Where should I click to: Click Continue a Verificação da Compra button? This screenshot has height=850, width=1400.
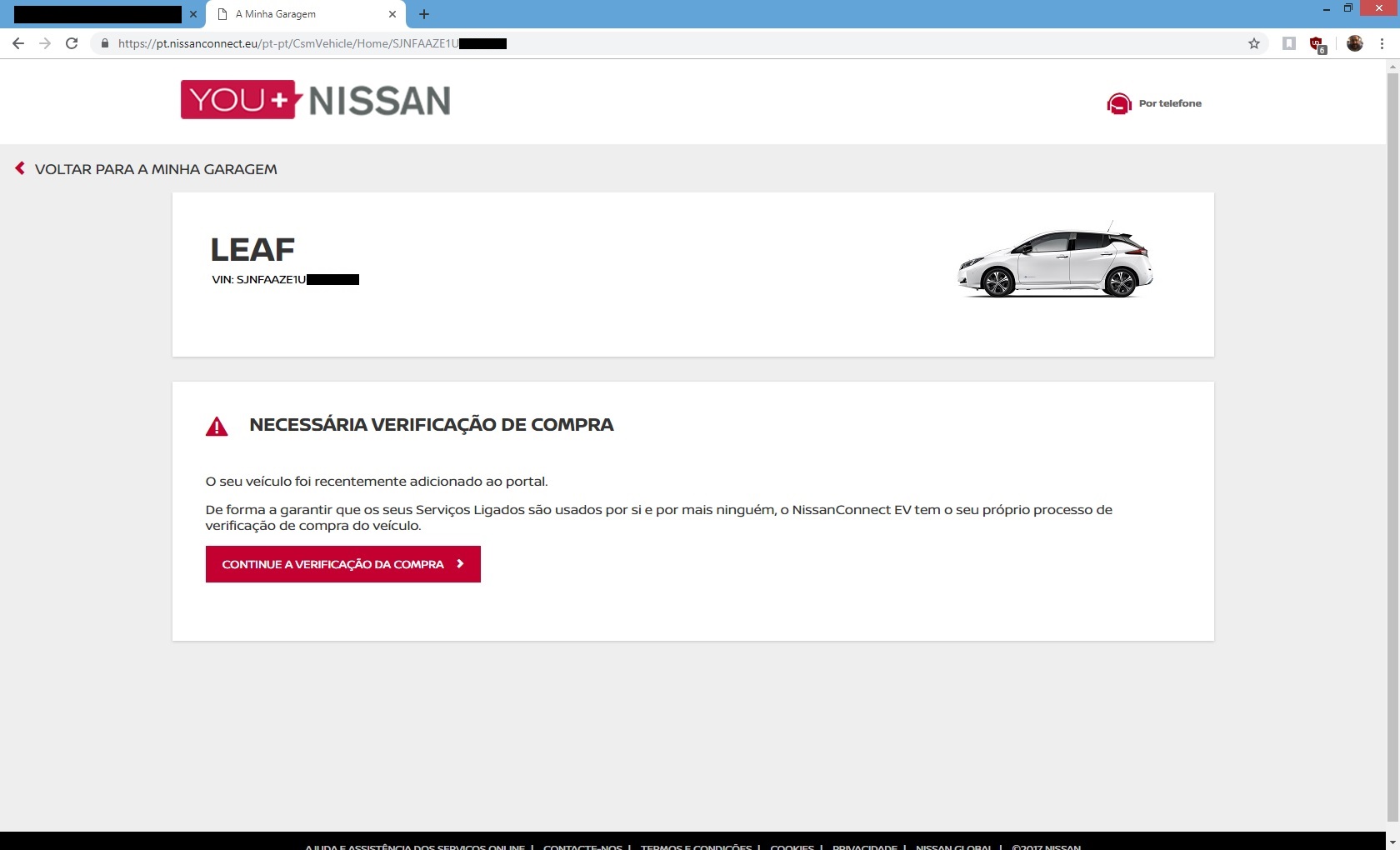(343, 564)
